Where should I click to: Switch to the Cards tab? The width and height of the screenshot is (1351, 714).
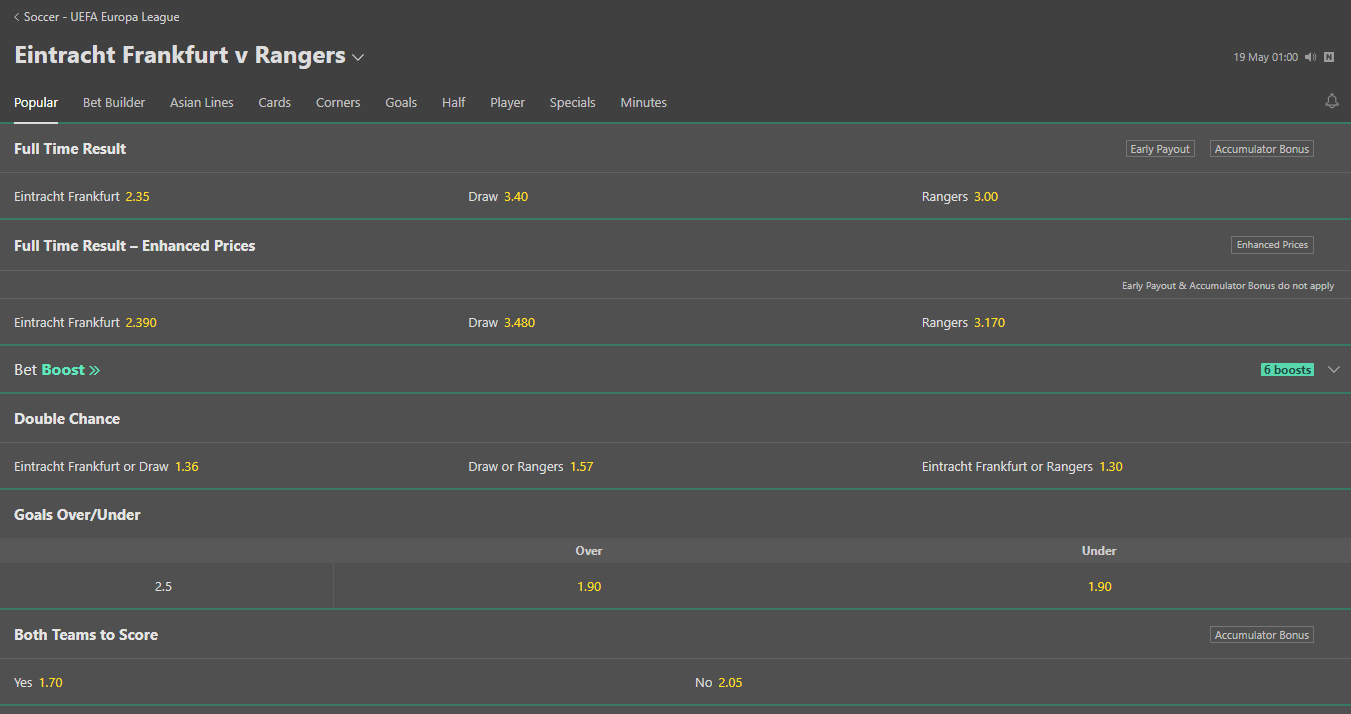tap(275, 102)
